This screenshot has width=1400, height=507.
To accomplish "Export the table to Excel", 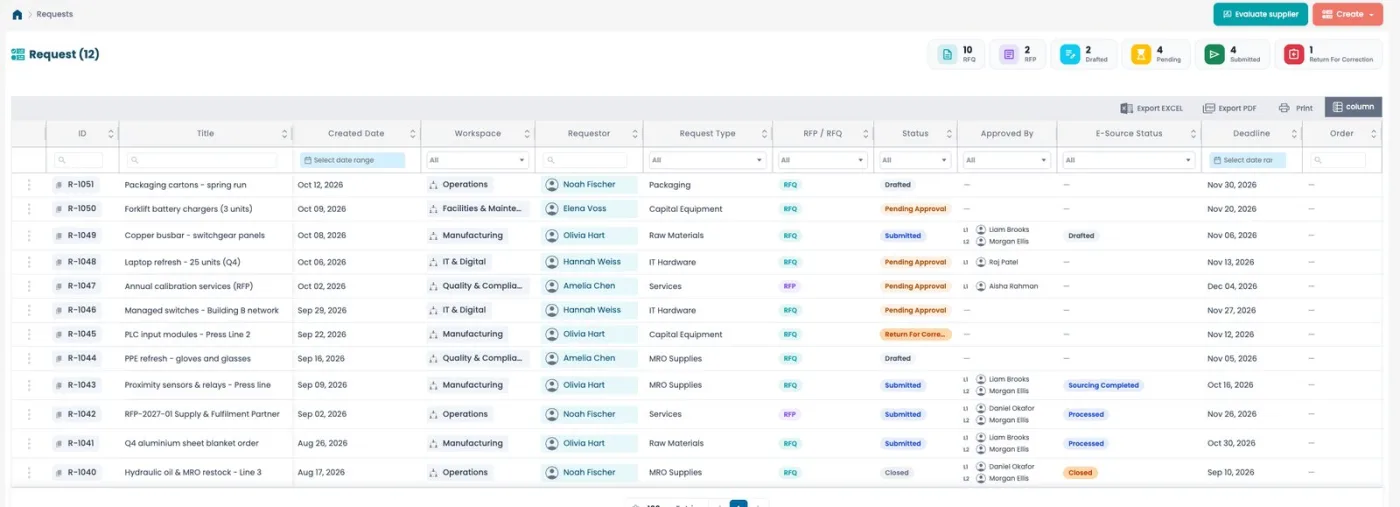I will pos(1151,108).
